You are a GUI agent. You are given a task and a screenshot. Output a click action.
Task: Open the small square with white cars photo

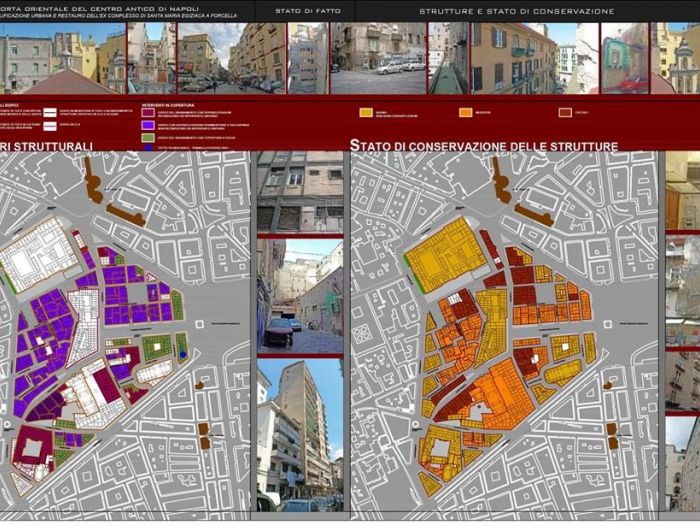[379, 58]
